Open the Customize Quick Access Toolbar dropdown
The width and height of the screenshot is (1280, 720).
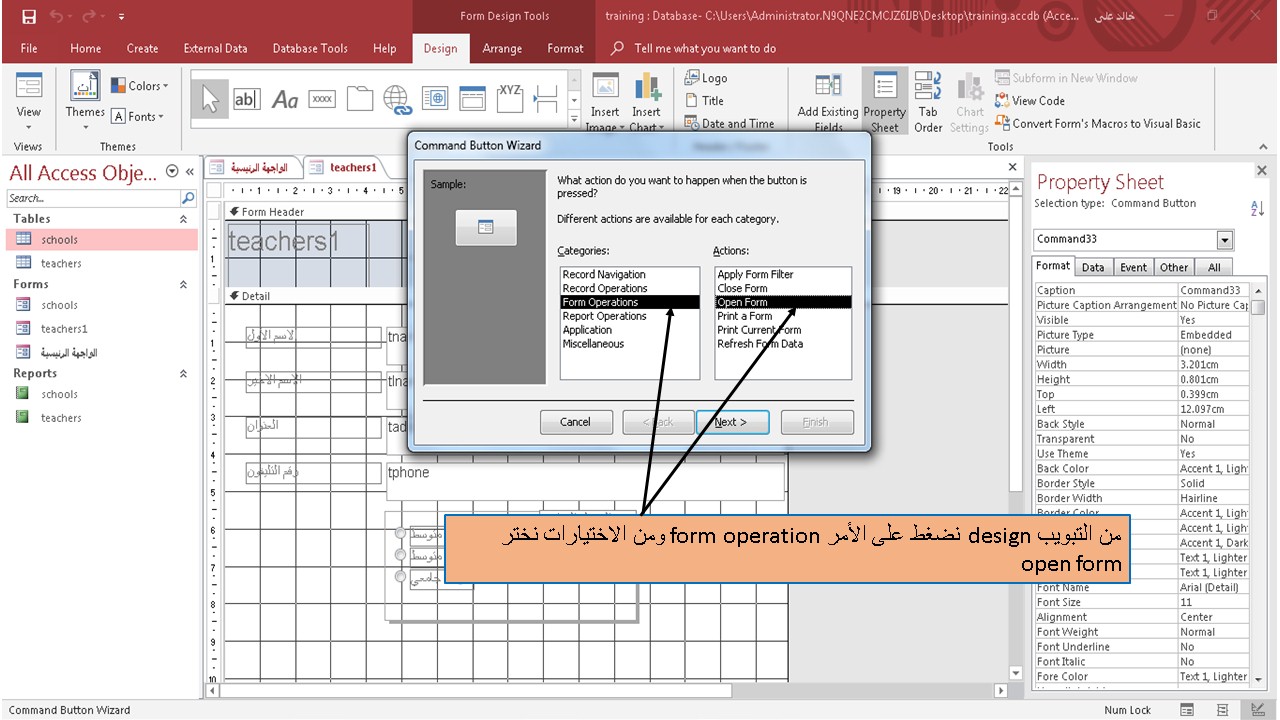click(x=121, y=17)
